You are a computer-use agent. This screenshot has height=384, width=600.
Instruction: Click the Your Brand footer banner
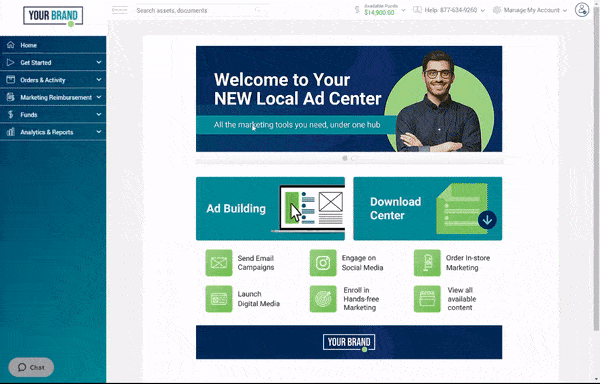[349, 342]
